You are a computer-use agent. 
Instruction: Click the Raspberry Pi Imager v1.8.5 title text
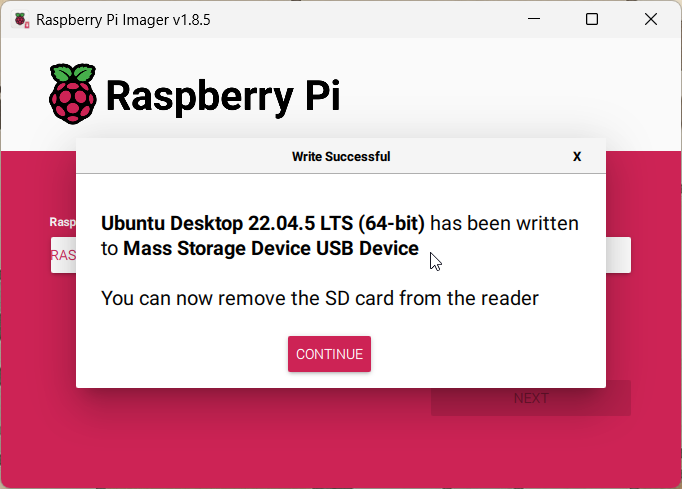124,19
